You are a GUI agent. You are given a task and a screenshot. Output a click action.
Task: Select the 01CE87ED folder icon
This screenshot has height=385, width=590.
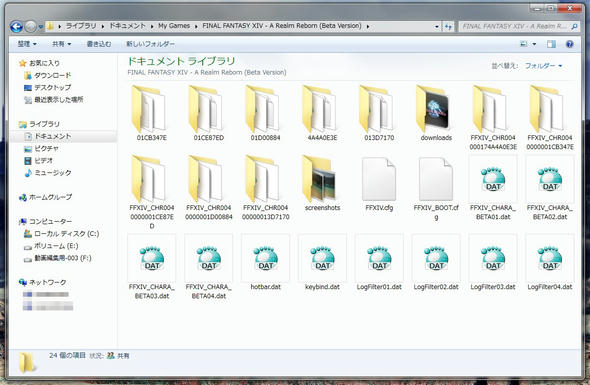[x=206, y=109]
